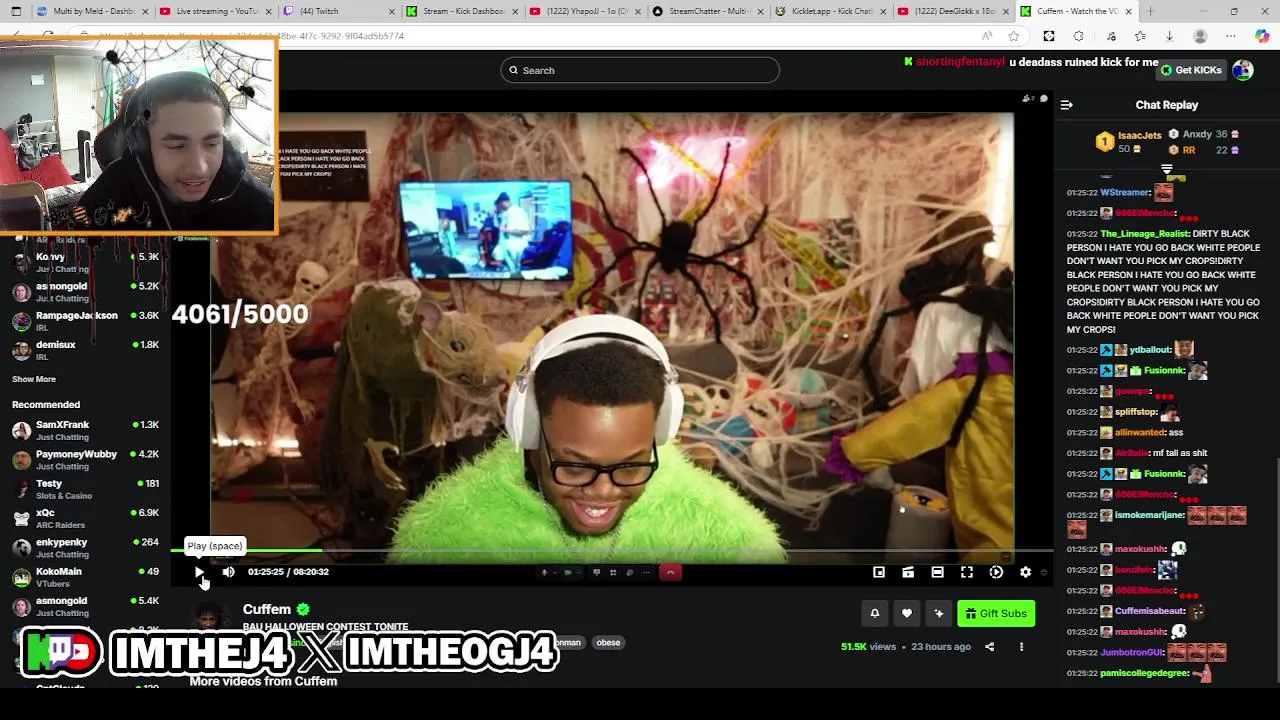Click the Get KICKs button
The height and width of the screenshot is (720, 1280).
[1191, 70]
